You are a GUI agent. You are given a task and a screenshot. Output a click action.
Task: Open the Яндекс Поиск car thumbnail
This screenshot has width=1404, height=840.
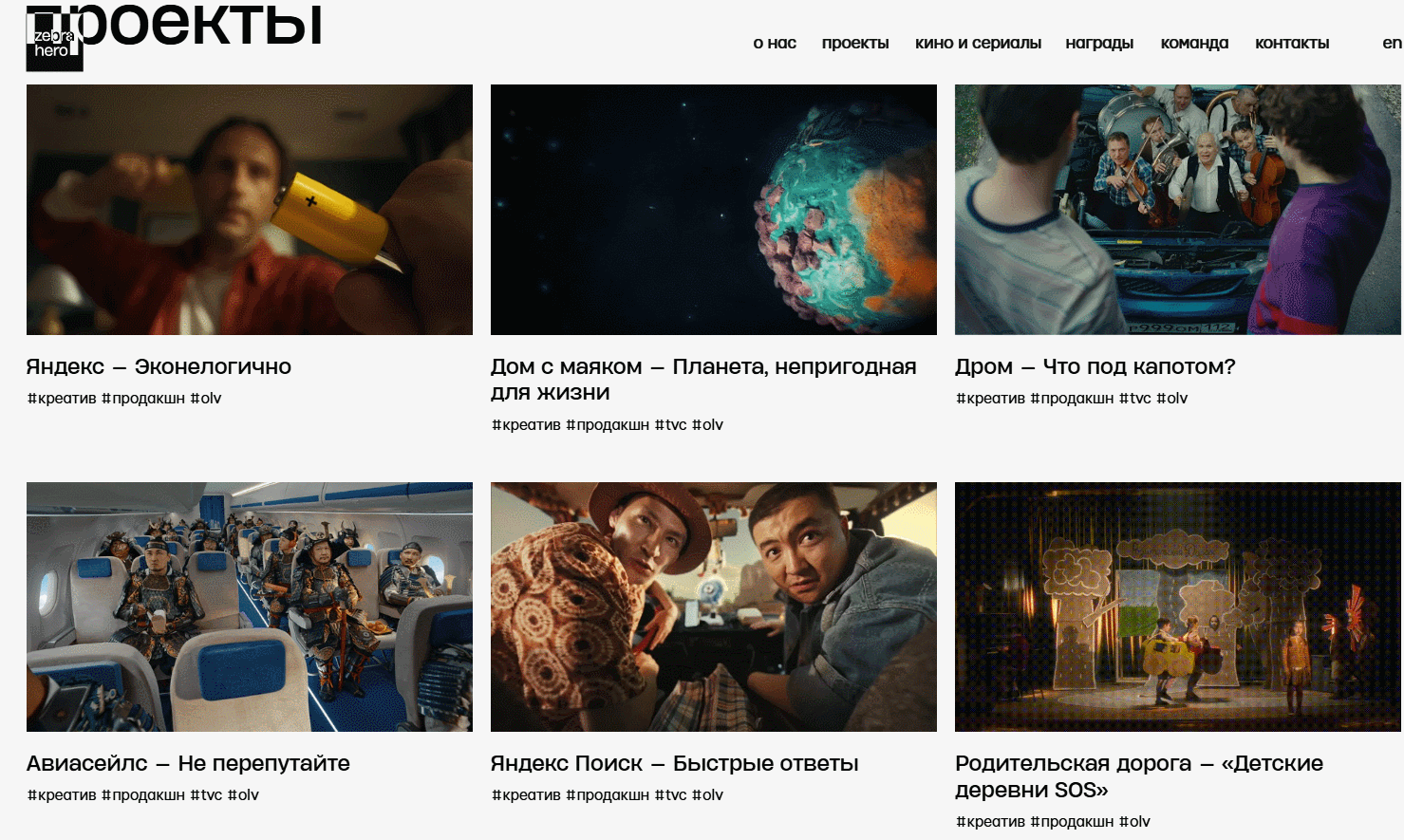coord(714,607)
